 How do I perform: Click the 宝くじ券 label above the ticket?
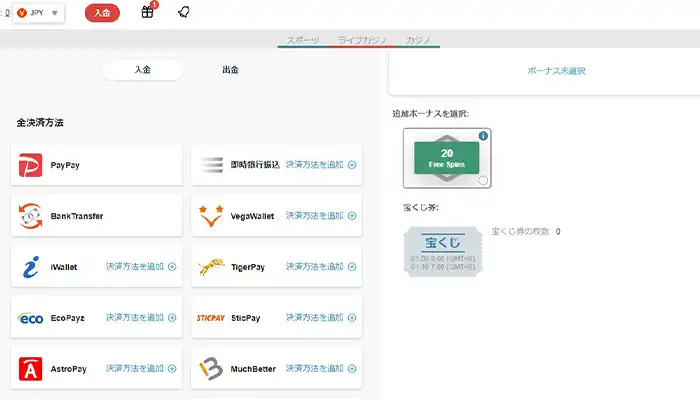(x=421, y=208)
